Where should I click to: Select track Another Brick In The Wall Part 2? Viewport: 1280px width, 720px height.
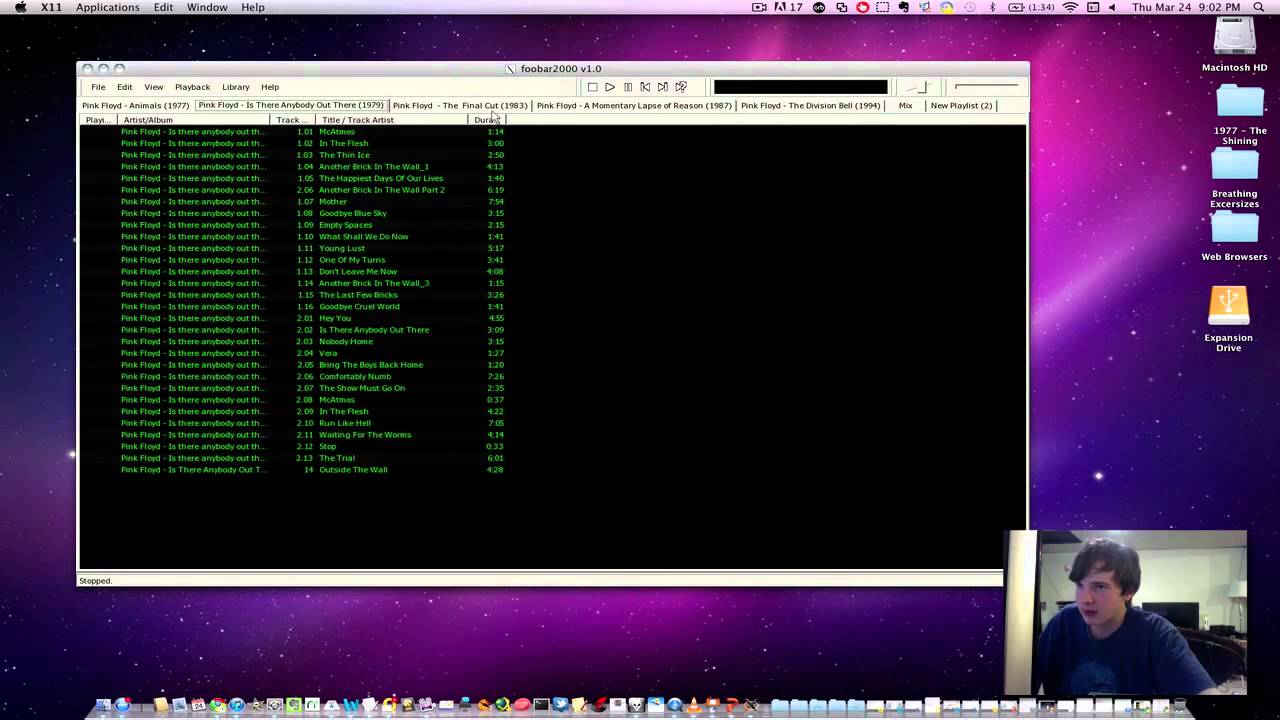click(382, 190)
